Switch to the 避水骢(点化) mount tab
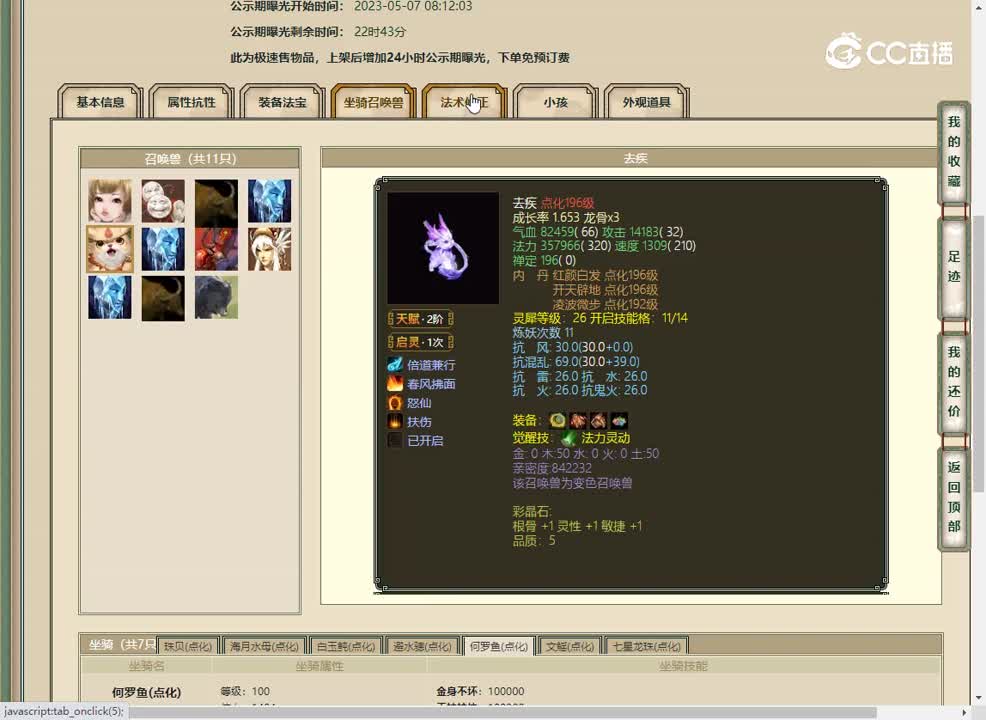The height and width of the screenshot is (720, 986). 422,646
